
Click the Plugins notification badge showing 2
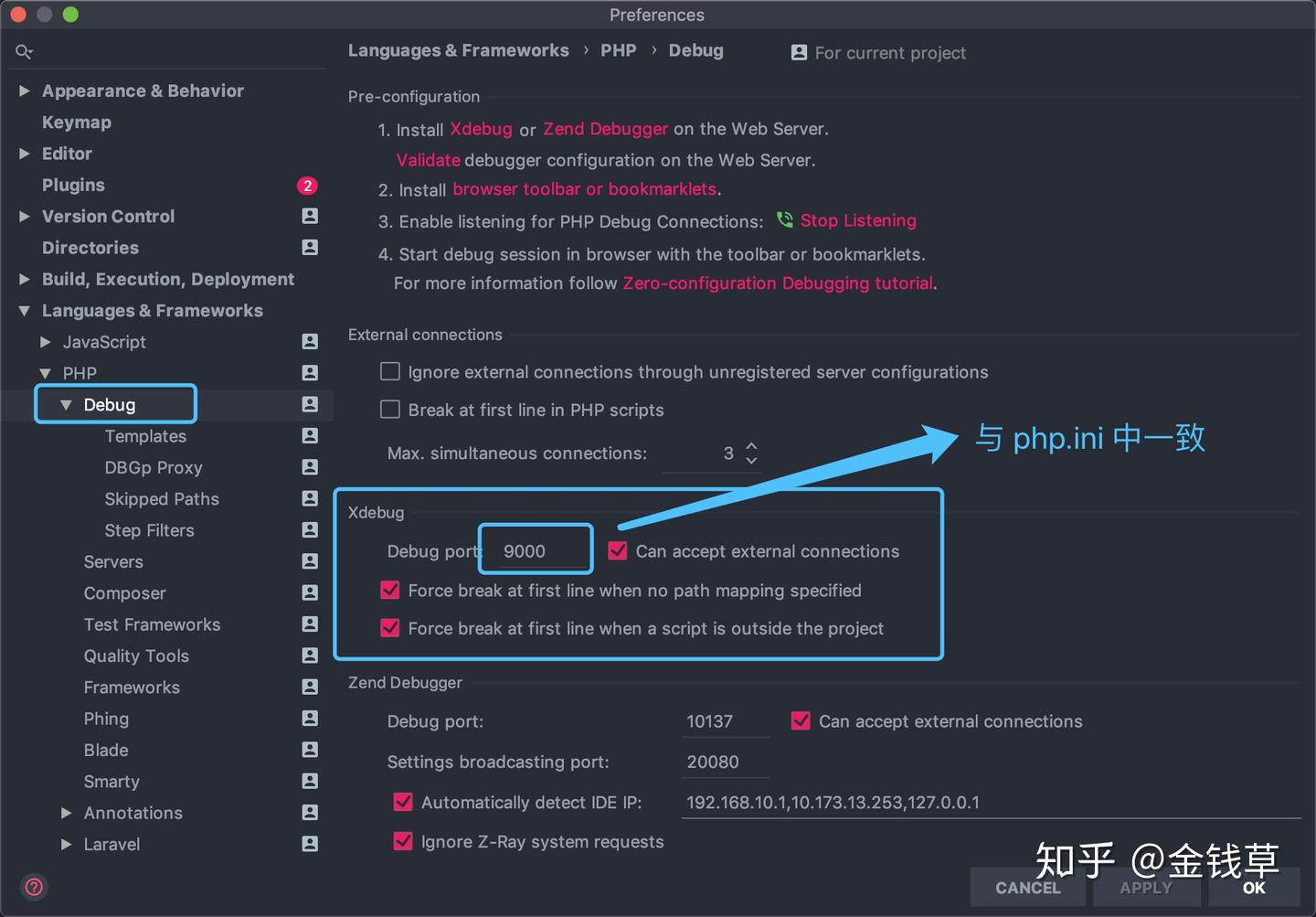[307, 186]
